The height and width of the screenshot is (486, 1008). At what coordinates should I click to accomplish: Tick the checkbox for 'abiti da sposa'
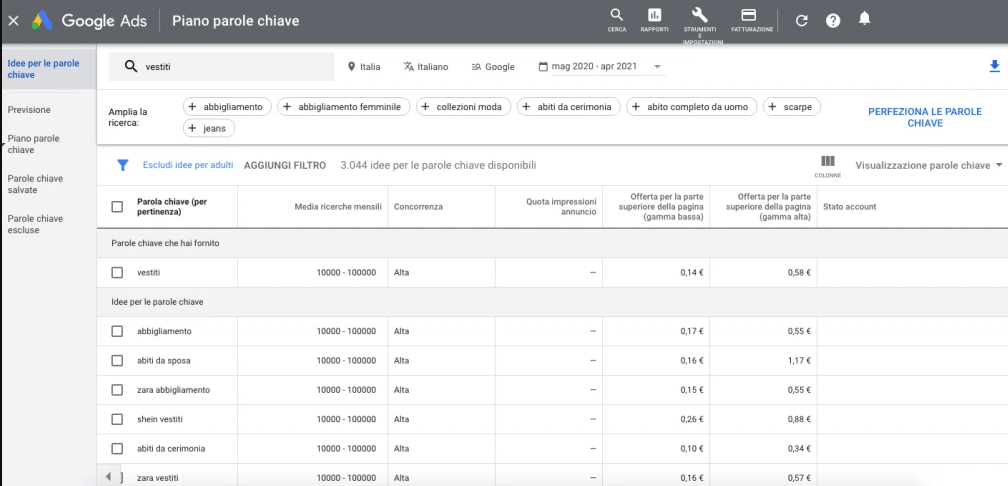coord(117,360)
